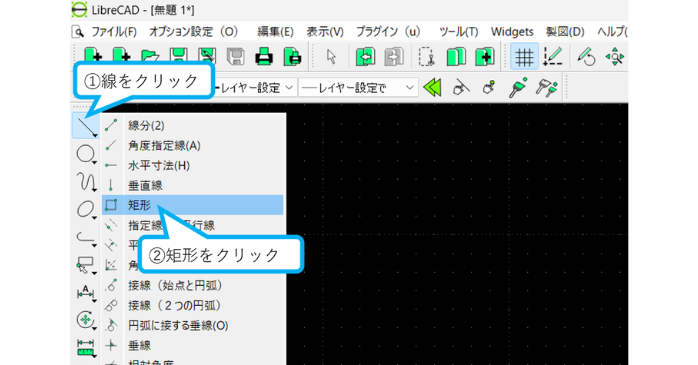Click the Cut icon with scissors
Screen dimensions: 698x365
pos(427,57)
